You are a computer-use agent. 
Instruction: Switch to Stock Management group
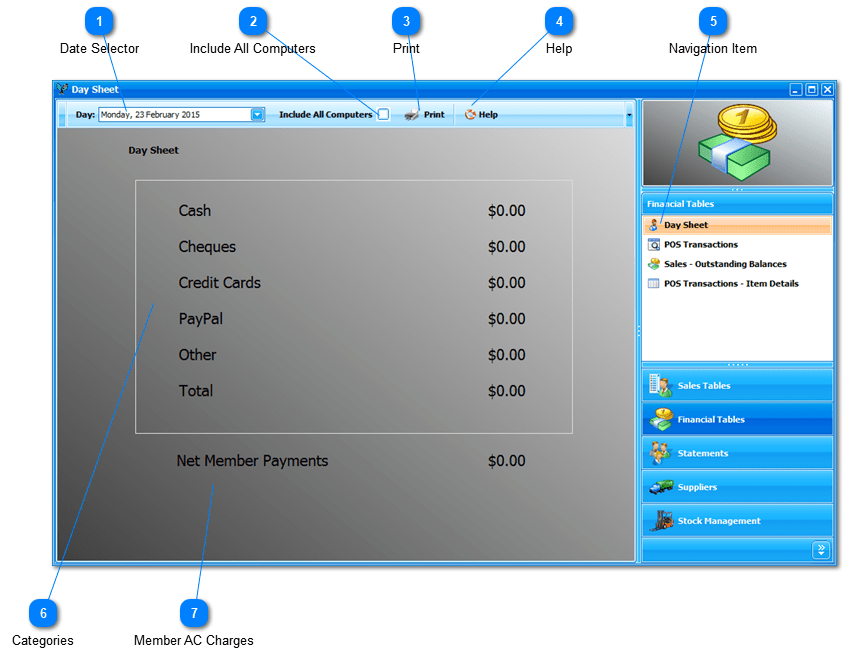737,521
